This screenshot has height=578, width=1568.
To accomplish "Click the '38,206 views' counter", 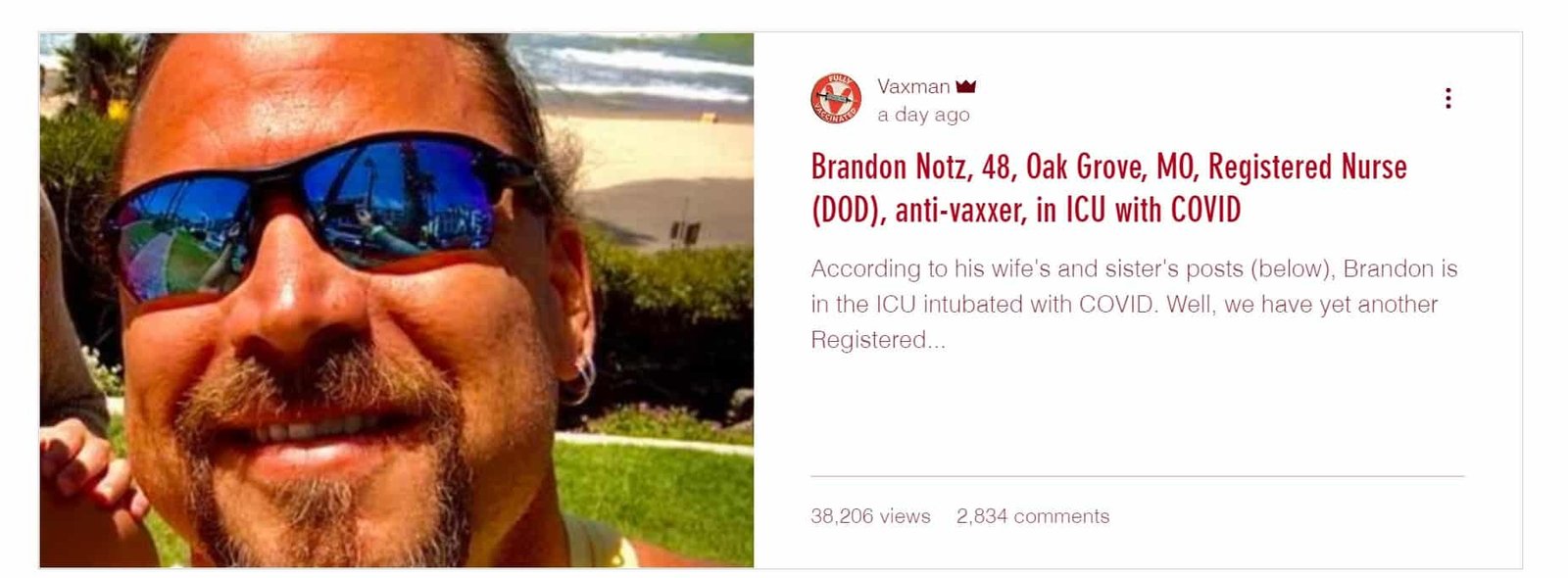I will [x=870, y=516].
